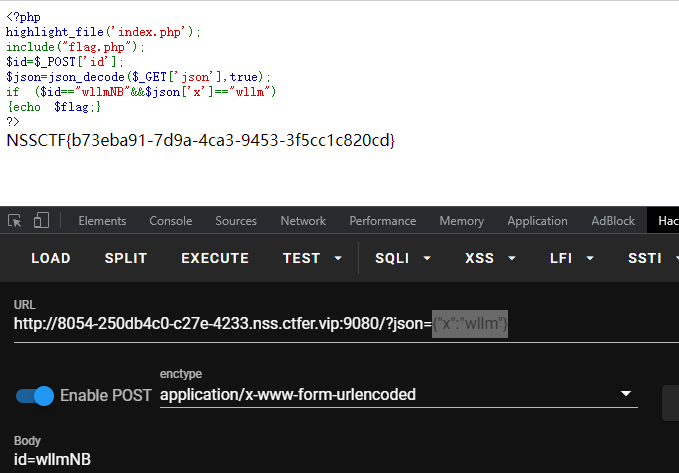Activate the inspect element picker icon

[15, 221]
